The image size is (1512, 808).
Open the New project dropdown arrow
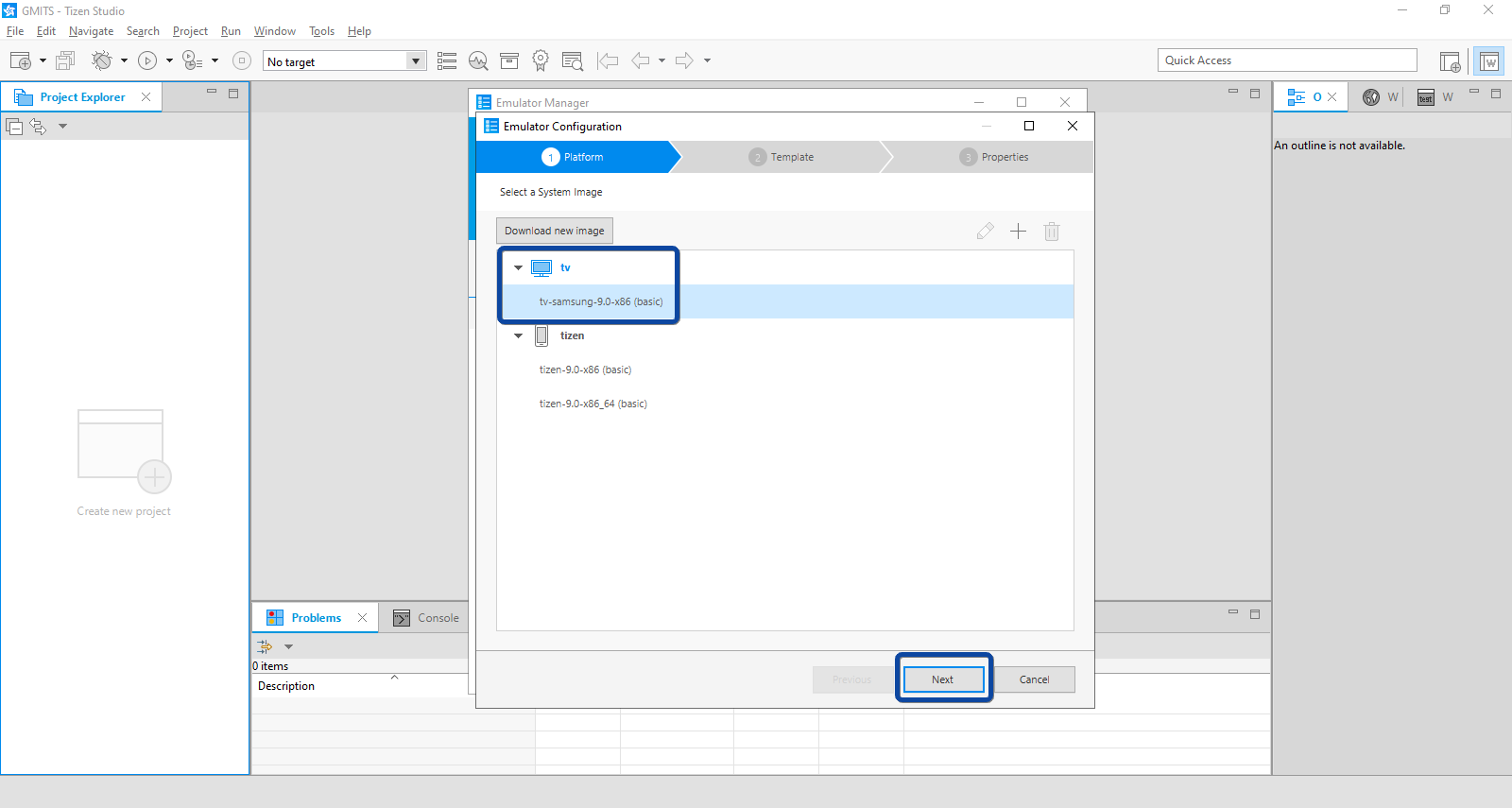click(43, 60)
